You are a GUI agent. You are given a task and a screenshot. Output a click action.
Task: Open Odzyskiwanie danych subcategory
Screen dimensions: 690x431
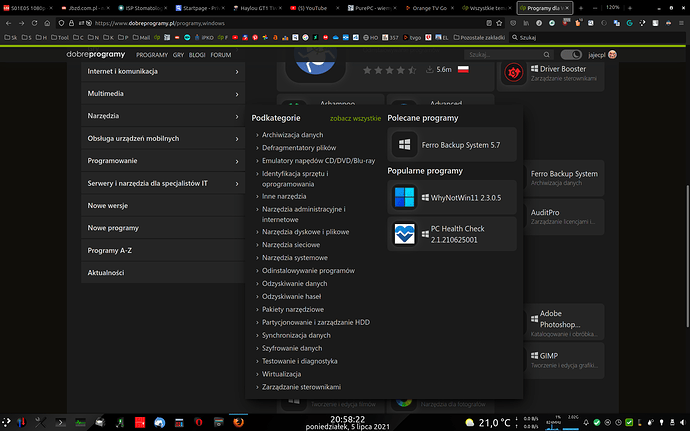[x=294, y=284]
